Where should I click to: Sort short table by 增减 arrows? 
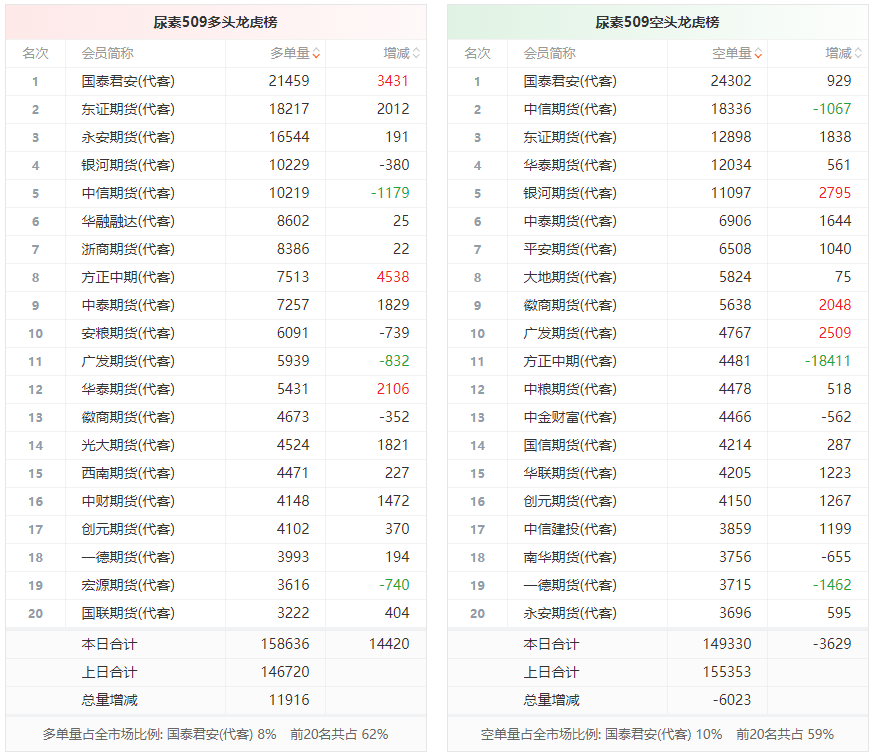tap(858, 54)
